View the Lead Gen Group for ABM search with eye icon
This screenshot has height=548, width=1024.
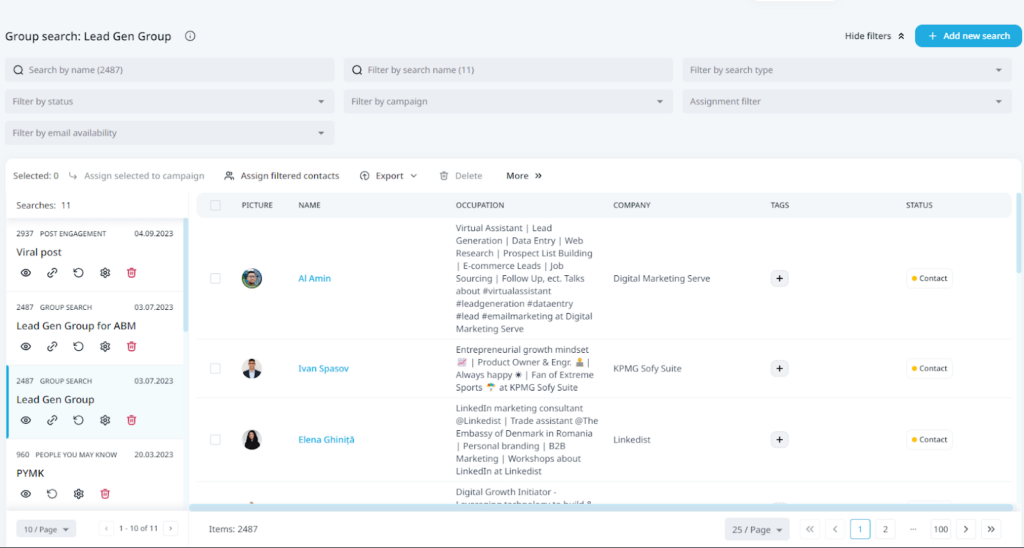[26, 346]
